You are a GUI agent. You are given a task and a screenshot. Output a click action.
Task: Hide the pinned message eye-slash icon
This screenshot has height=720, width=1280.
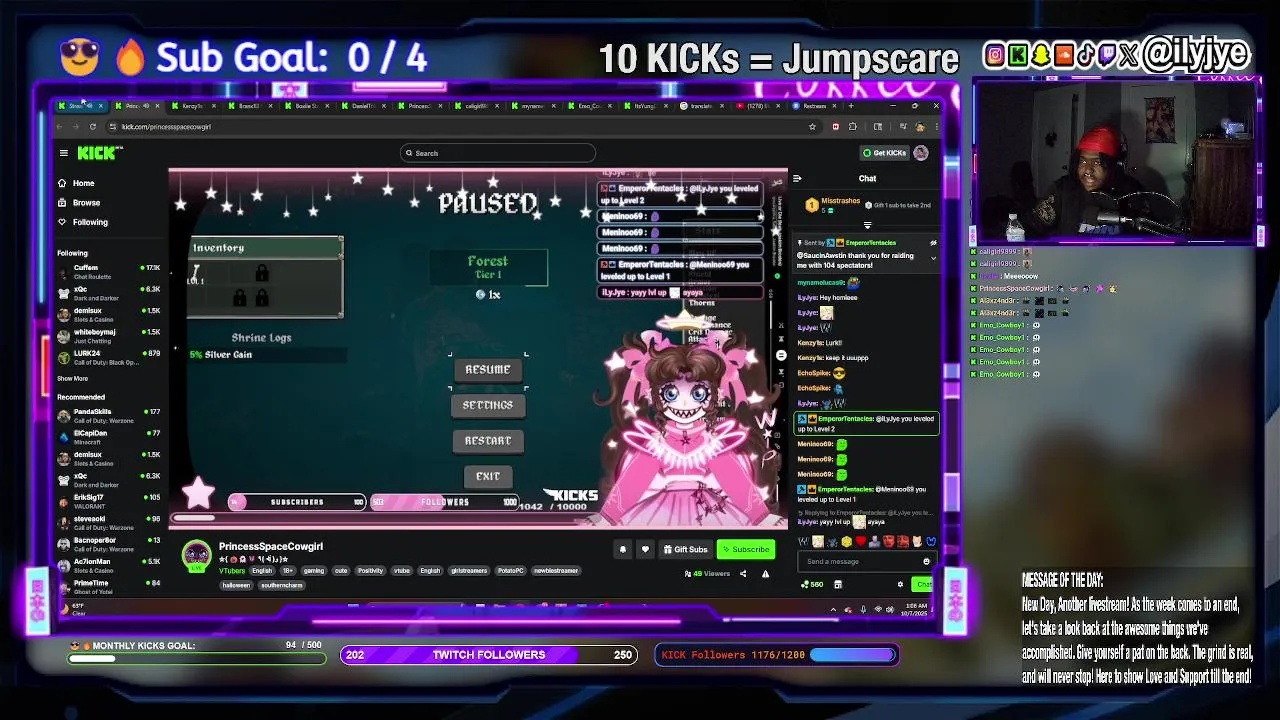[x=933, y=243]
